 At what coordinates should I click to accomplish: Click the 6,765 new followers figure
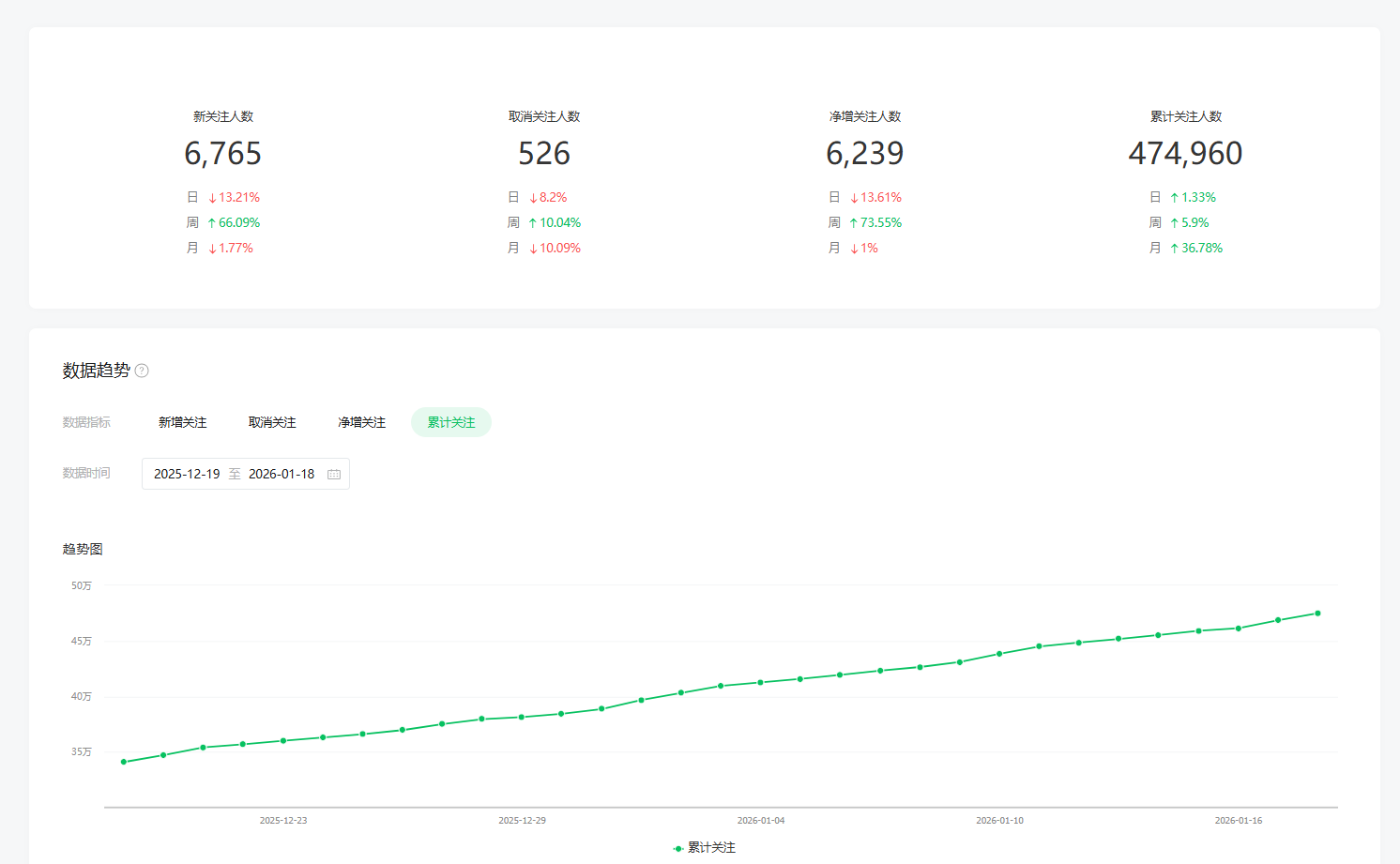tap(222, 154)
